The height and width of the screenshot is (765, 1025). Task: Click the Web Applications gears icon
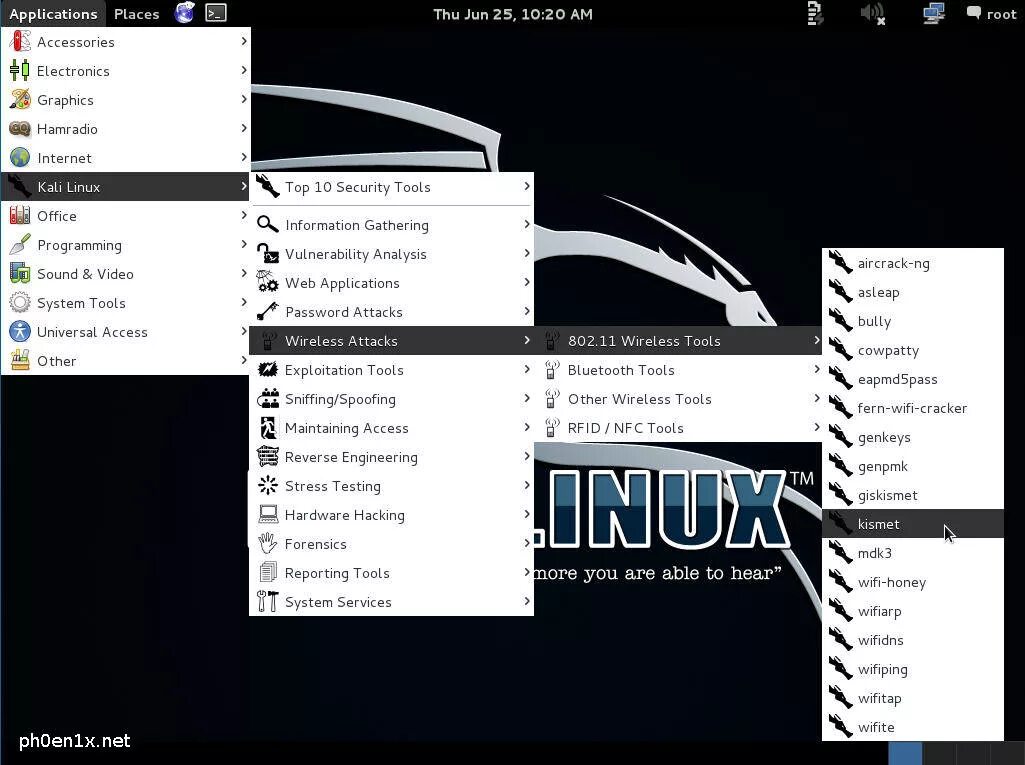point(267,282)
